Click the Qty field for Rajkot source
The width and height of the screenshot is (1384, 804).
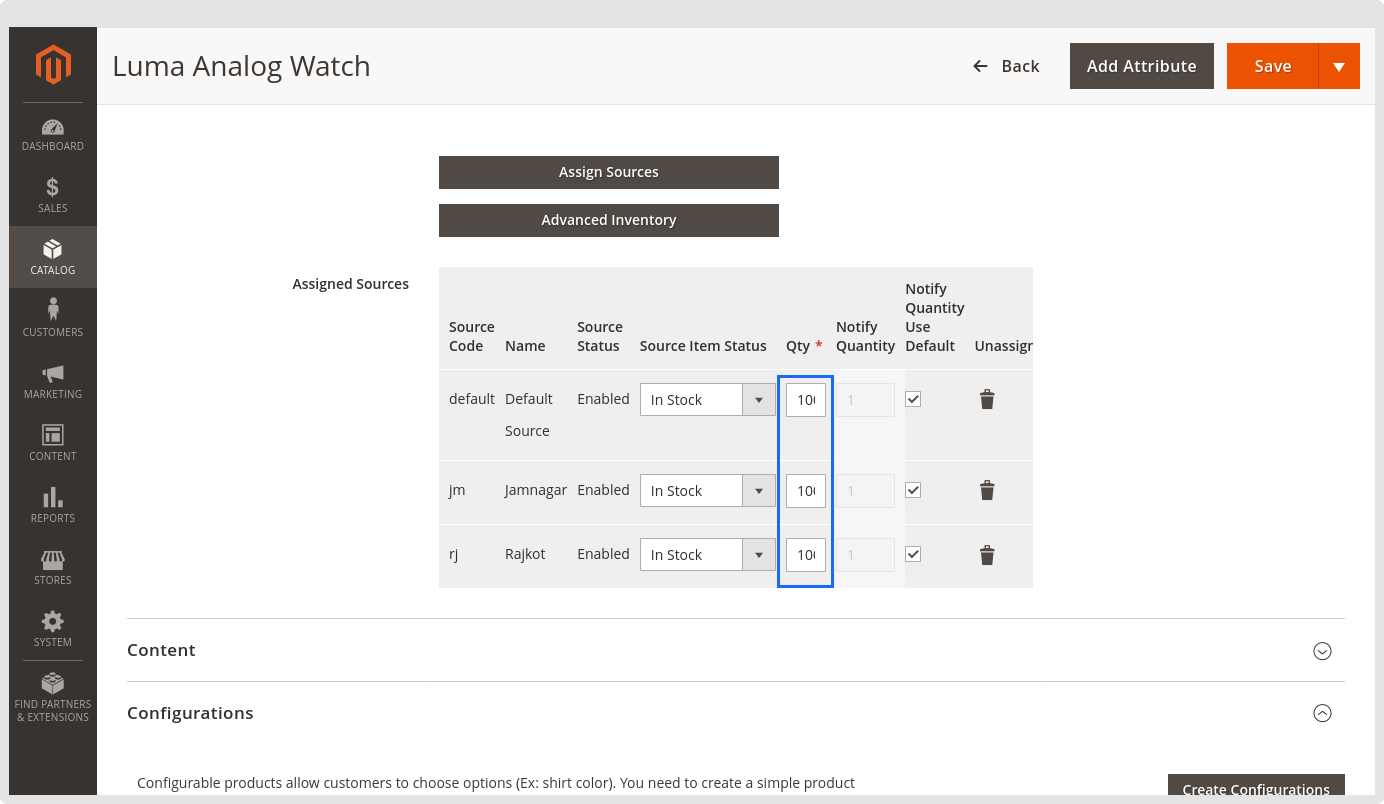[805, 555]
